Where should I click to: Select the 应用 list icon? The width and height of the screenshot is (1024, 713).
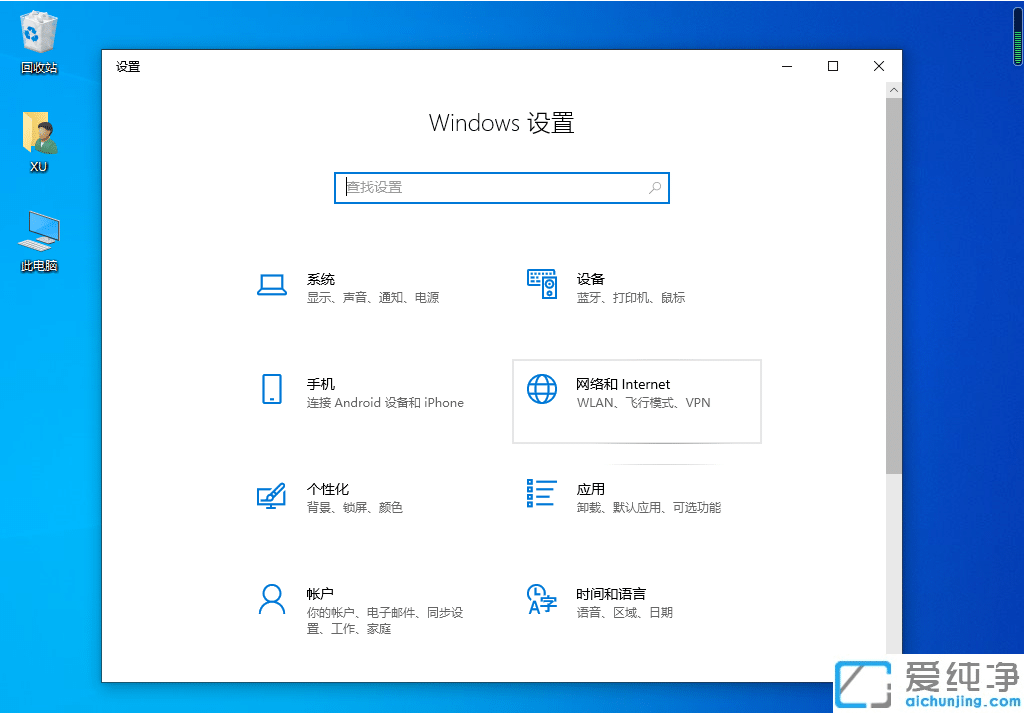tap(542, 495)
